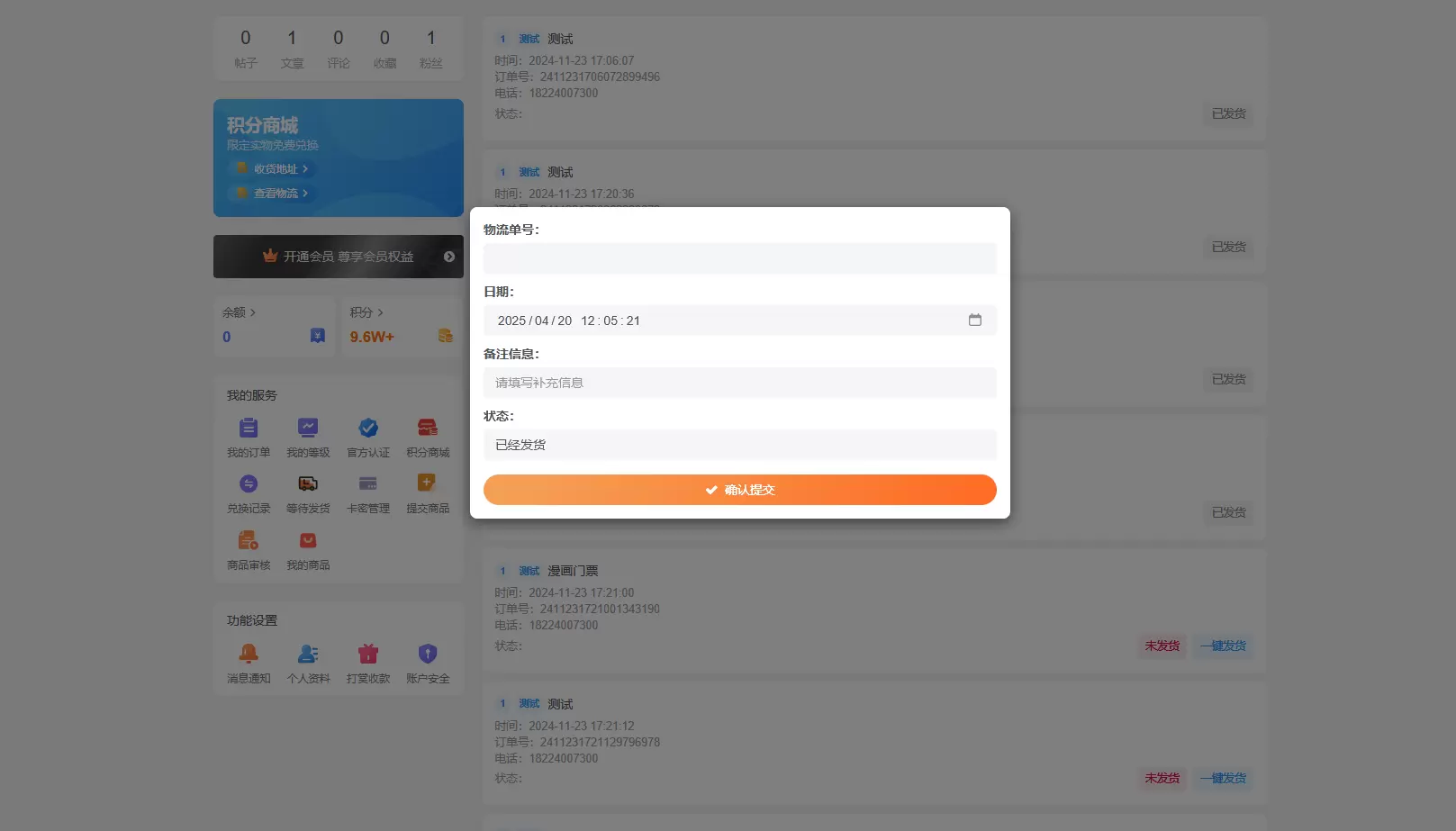Expand 积分 details

366,312
